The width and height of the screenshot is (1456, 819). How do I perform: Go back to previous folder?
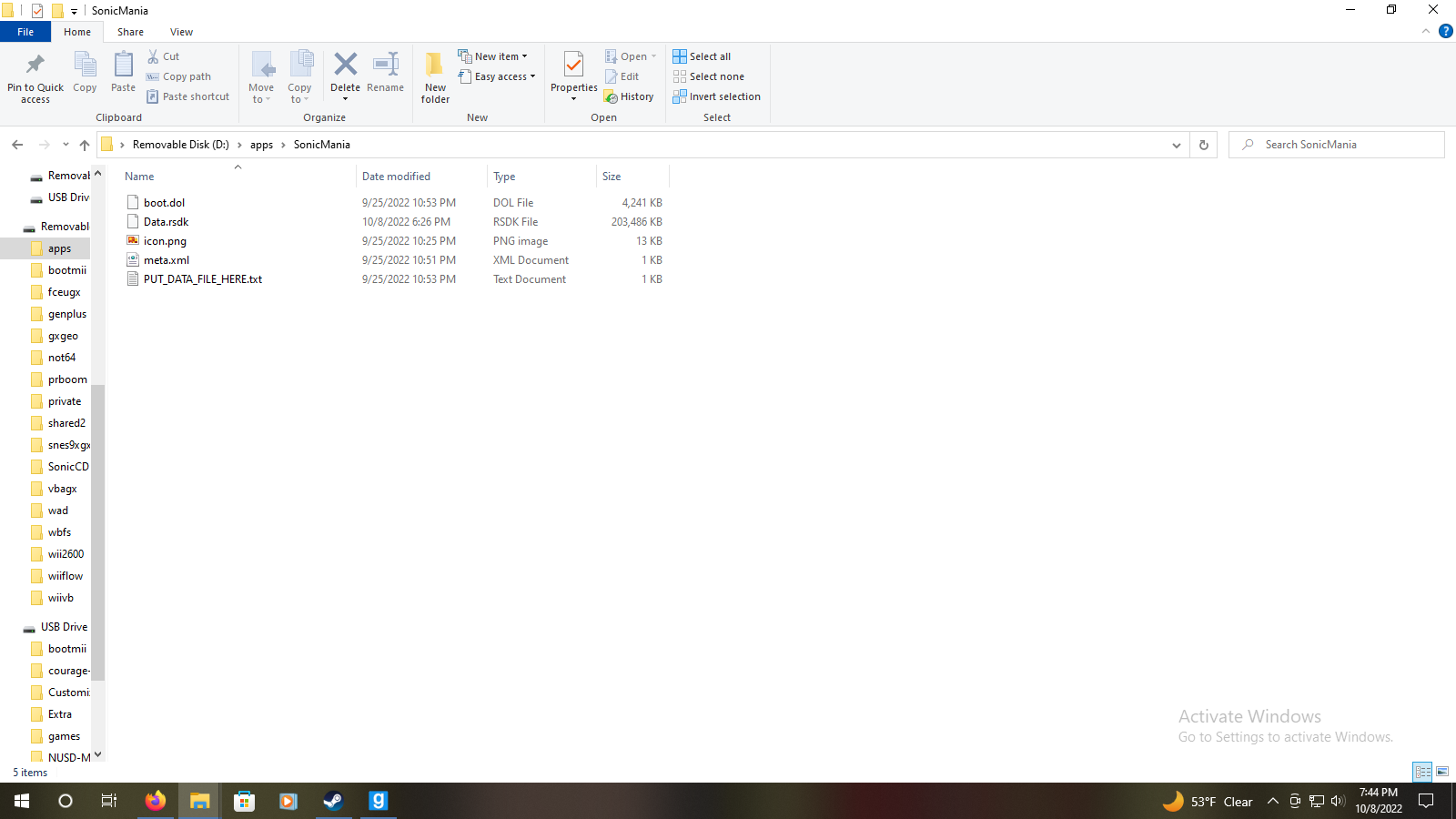[17, 145]
